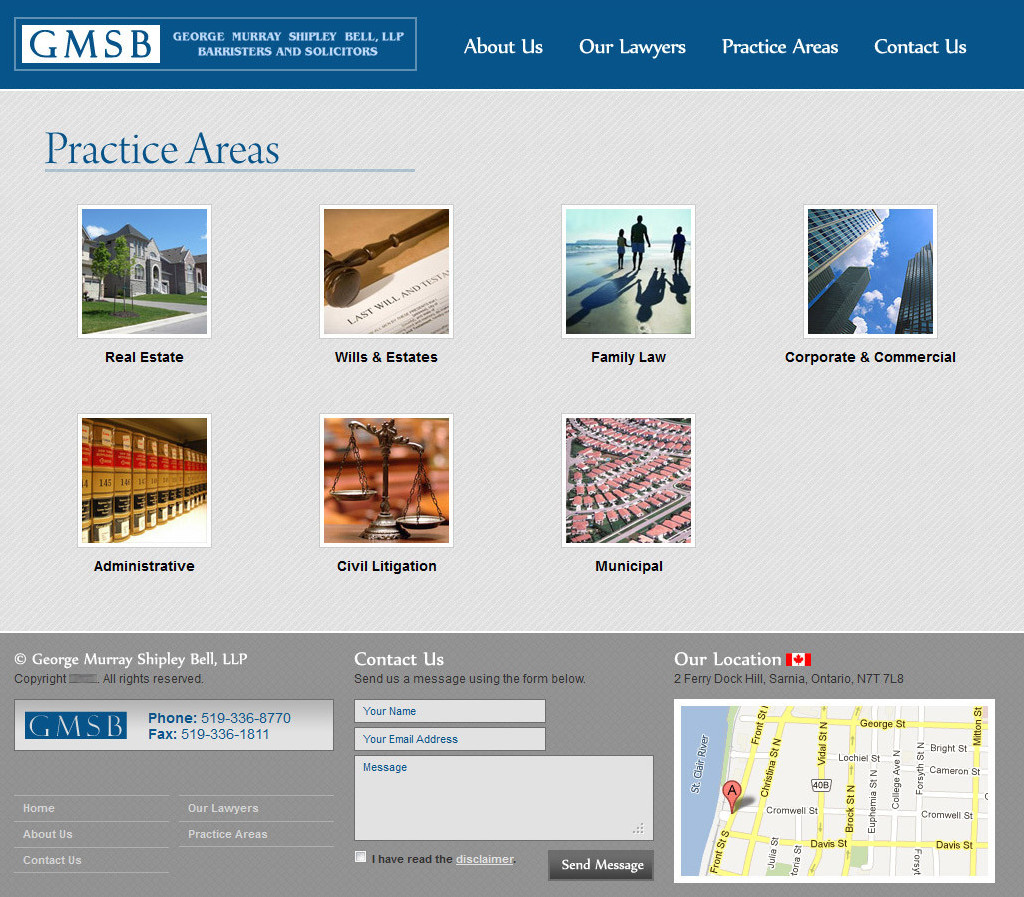Click inside the Message text area
The image size is (1024, 897).
(503, 797)
